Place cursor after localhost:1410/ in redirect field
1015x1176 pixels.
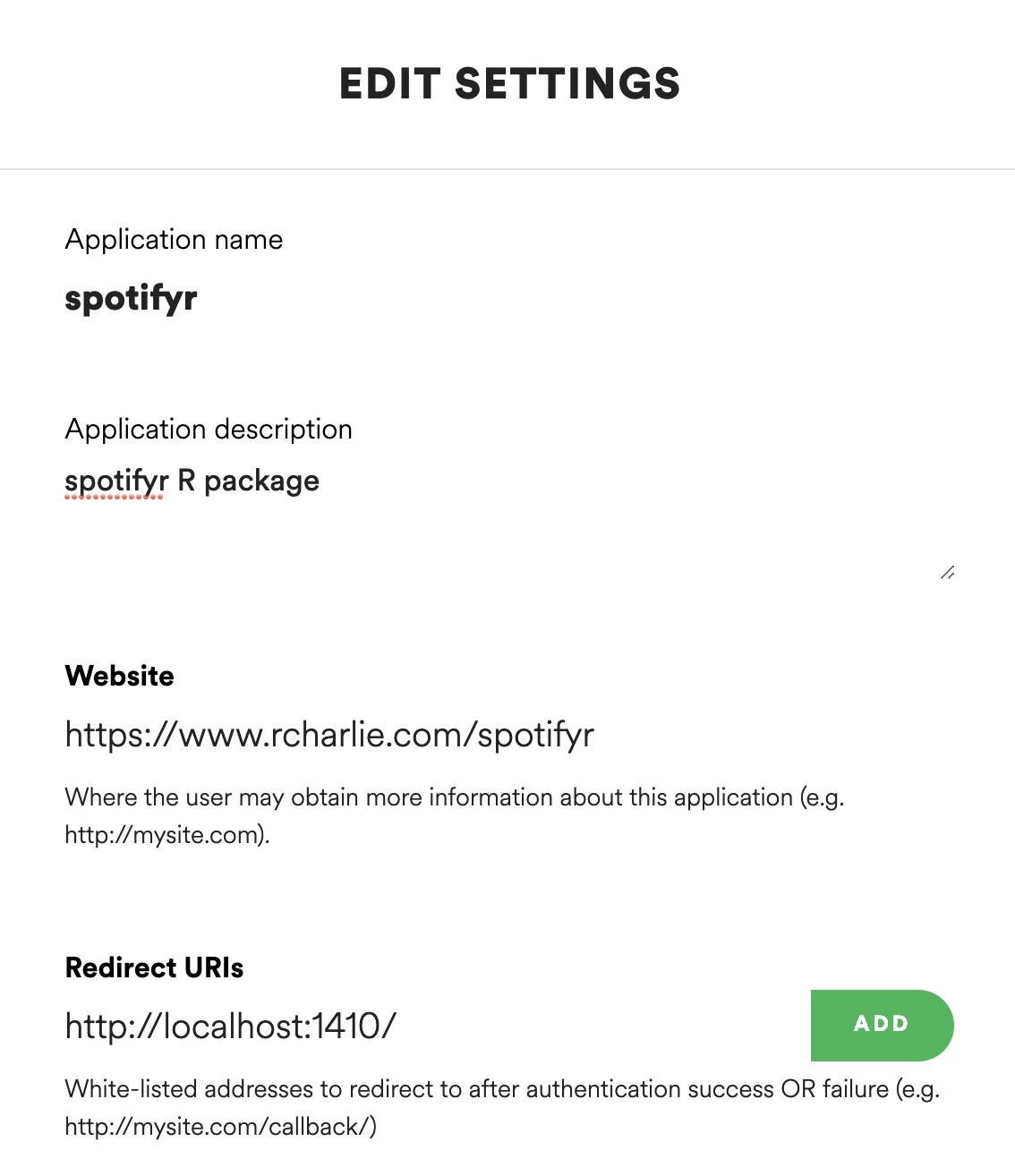(398, 1026)
